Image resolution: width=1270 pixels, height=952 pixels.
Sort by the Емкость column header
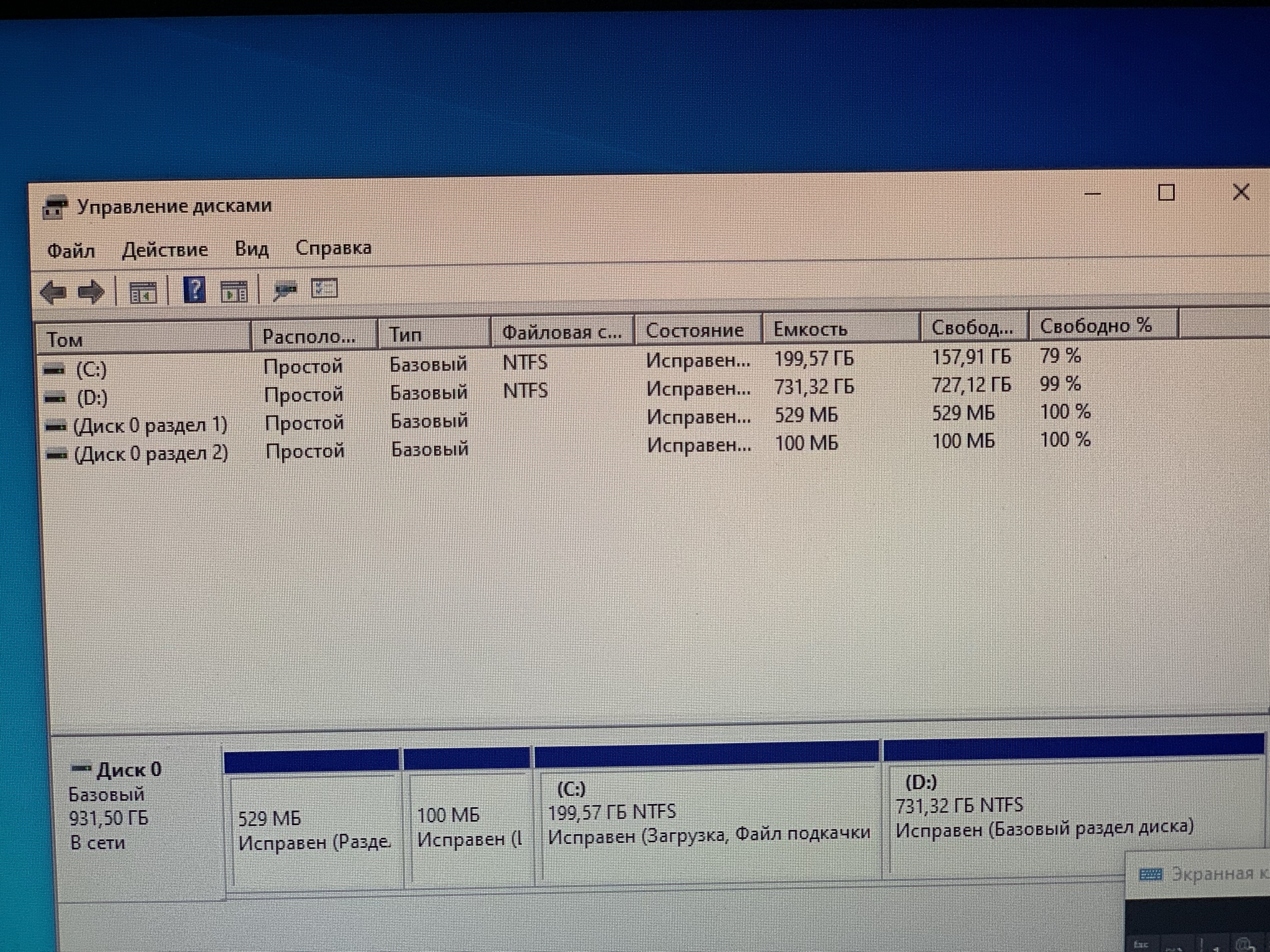coord(840,328)
